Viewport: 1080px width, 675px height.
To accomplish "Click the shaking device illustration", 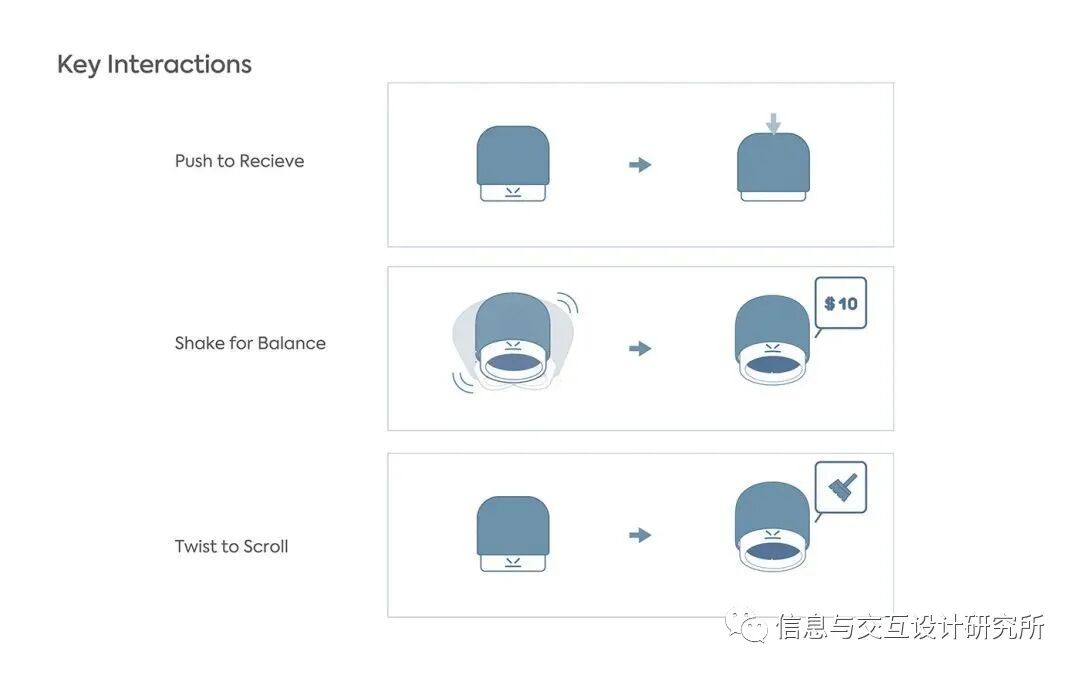I will (x=514, y=342).
